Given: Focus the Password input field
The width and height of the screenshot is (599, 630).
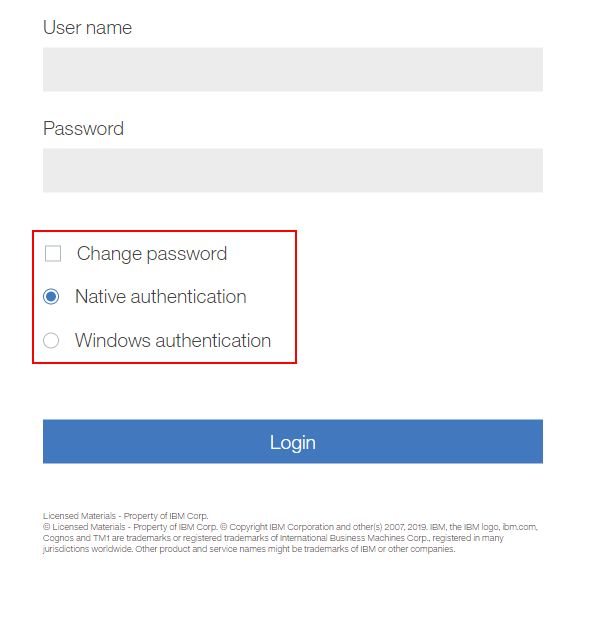Looking at the screenshot, I should click(292, 170).
